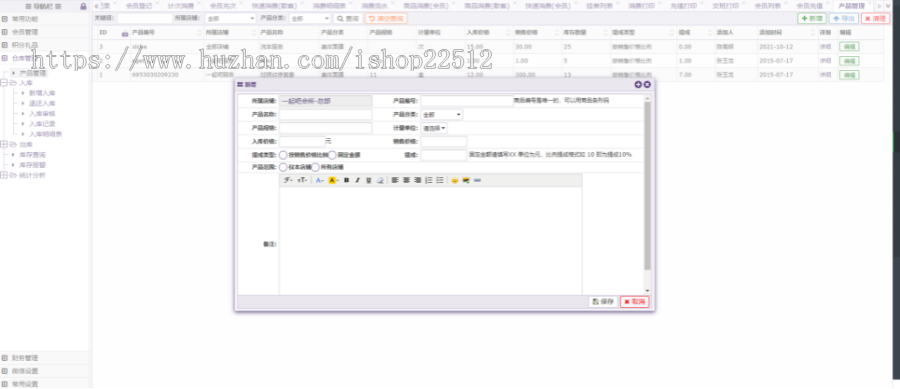Sort the table by 添加时间 column arrows
Image resolution: width=900 pixels, height=389 pixels.
coord(814,33)
